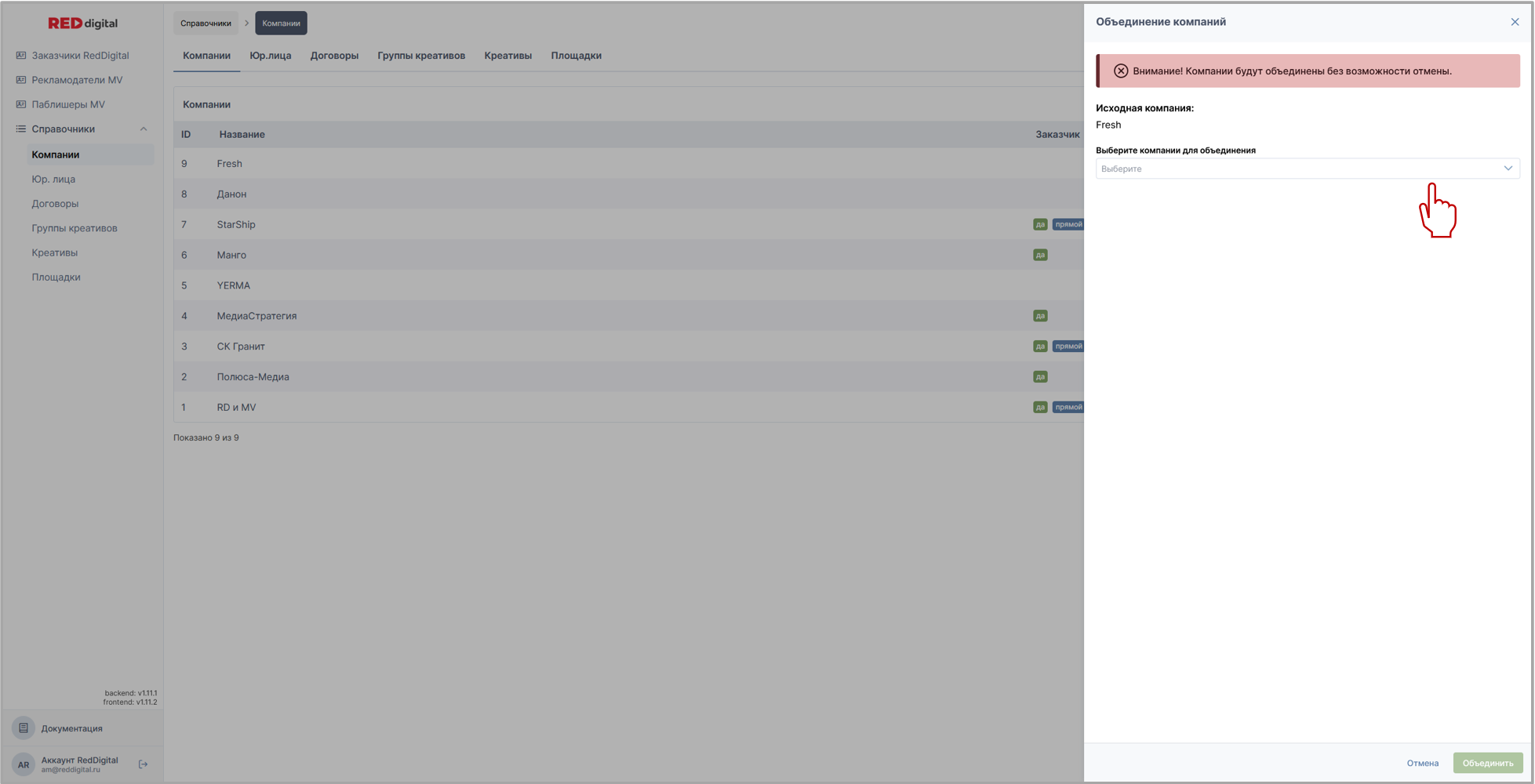
Task: Switch to the Договоры tab
Action: pos(334,56)
